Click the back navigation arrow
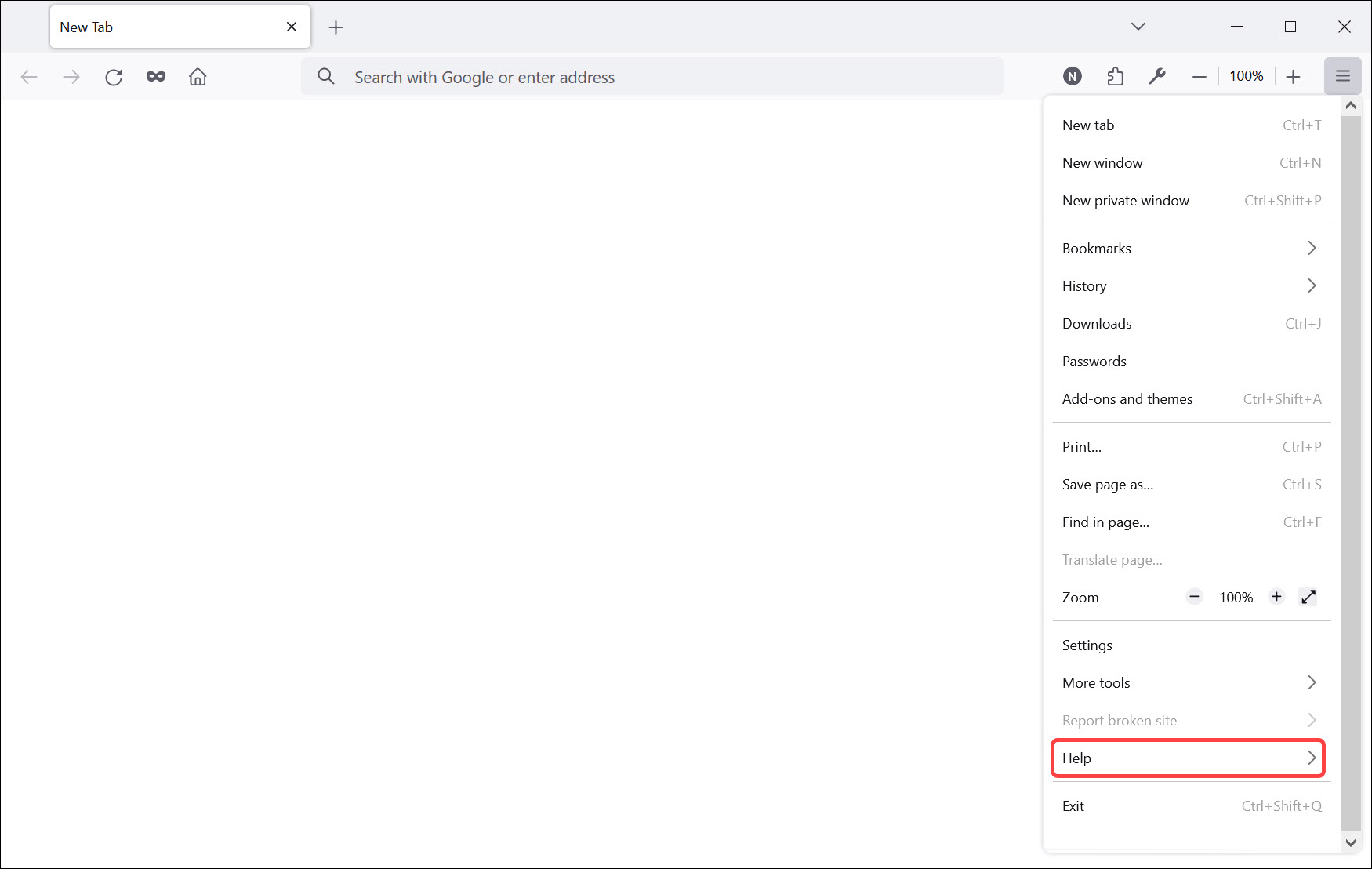1372x869 pixels. pos(29,76)
